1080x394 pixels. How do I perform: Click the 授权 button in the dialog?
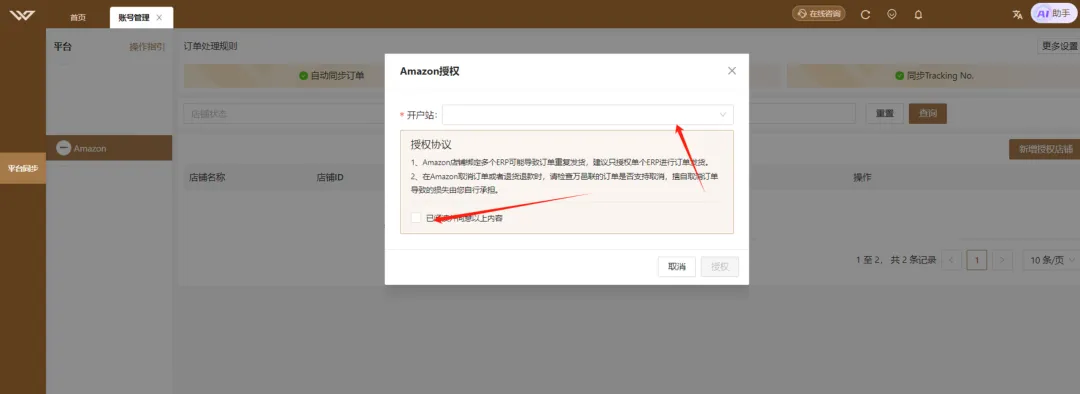(720, 267)
